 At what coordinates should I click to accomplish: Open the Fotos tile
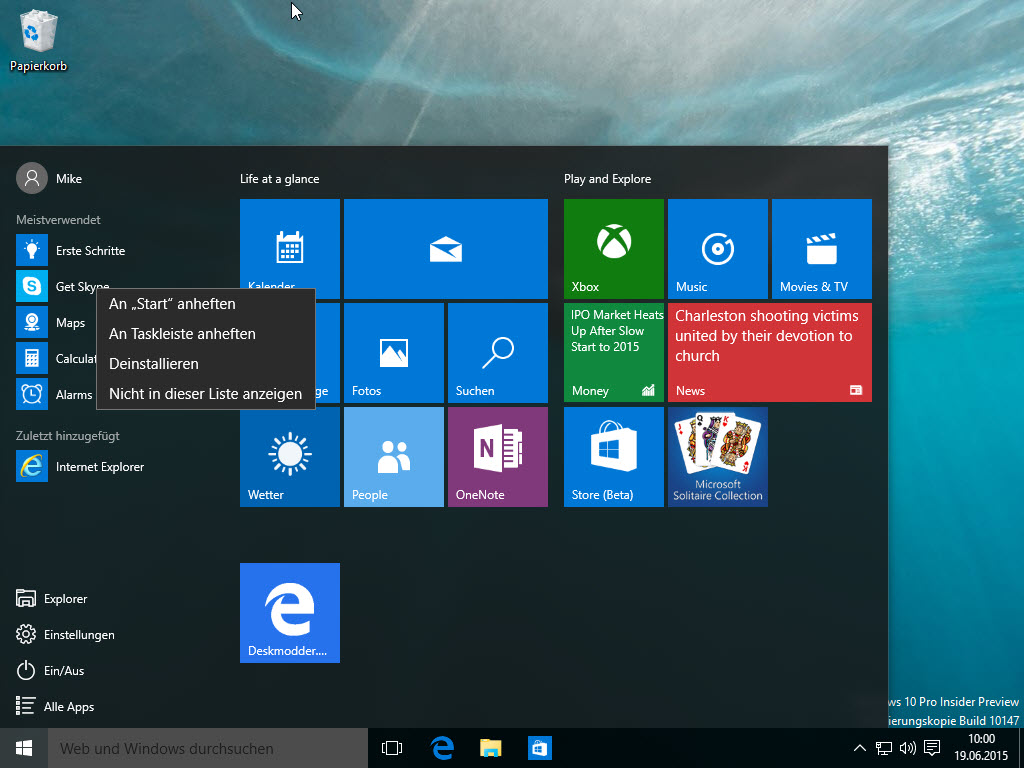pos(394,353)
